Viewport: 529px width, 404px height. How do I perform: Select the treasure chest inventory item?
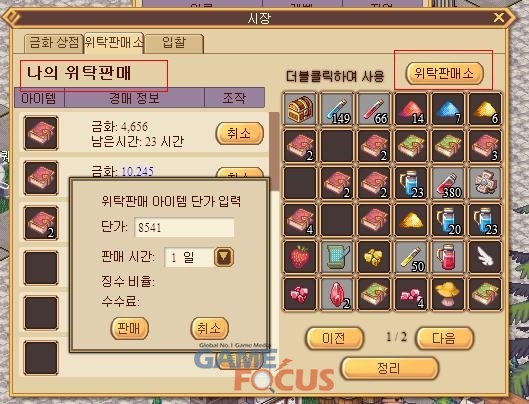click(x=300, y=109)
